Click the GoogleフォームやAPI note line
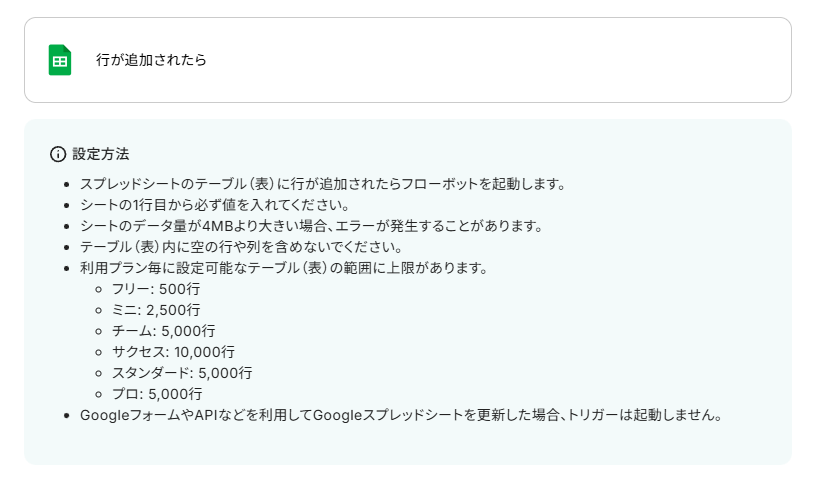Image resolution: width=814 pixels, height=482 pixels. (x=400, y=415)
